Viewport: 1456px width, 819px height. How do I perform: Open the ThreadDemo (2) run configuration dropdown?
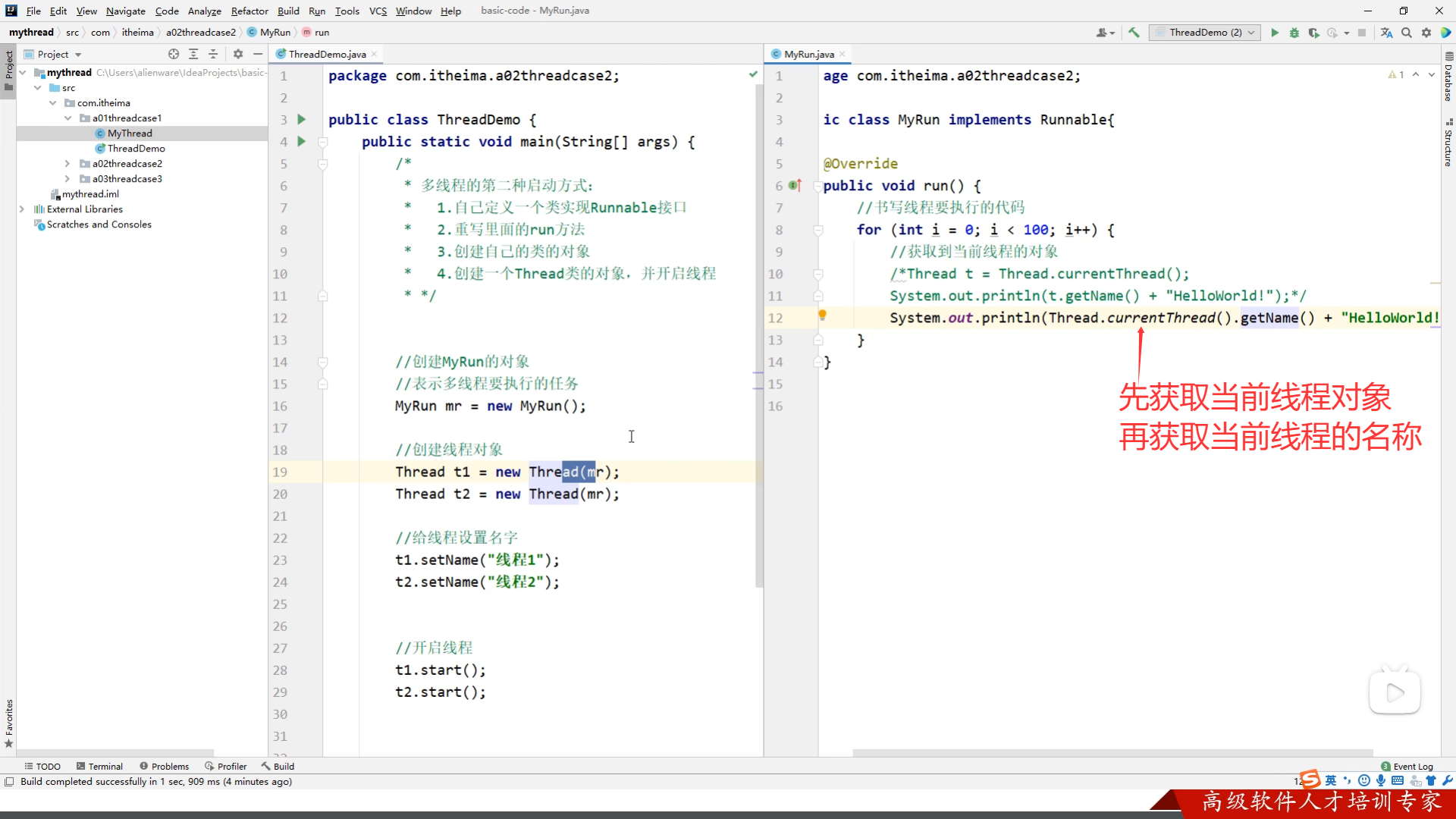pyautogui.click(x=1205, y=33)
